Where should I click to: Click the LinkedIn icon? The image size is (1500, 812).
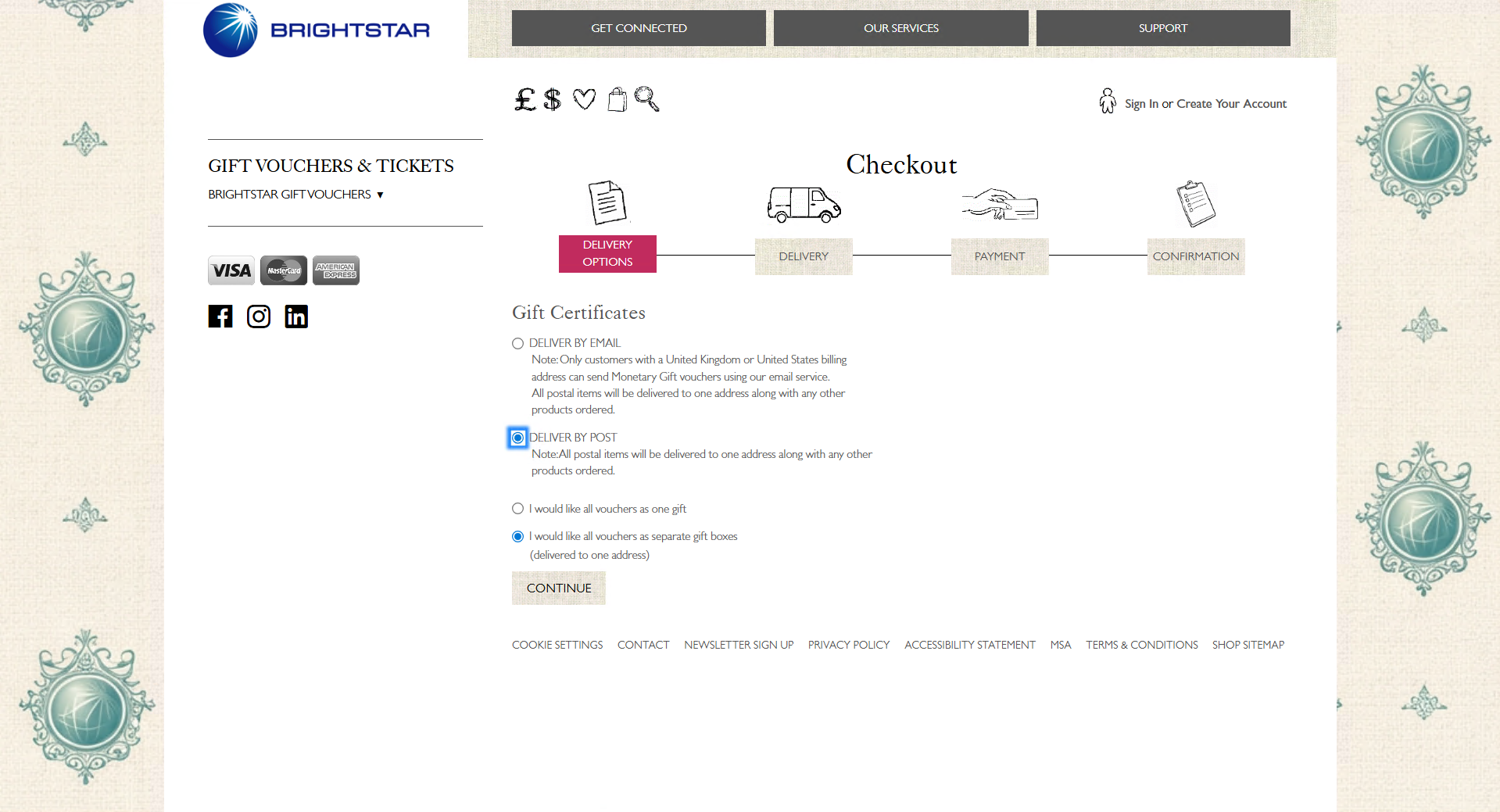tap(296, 317)
